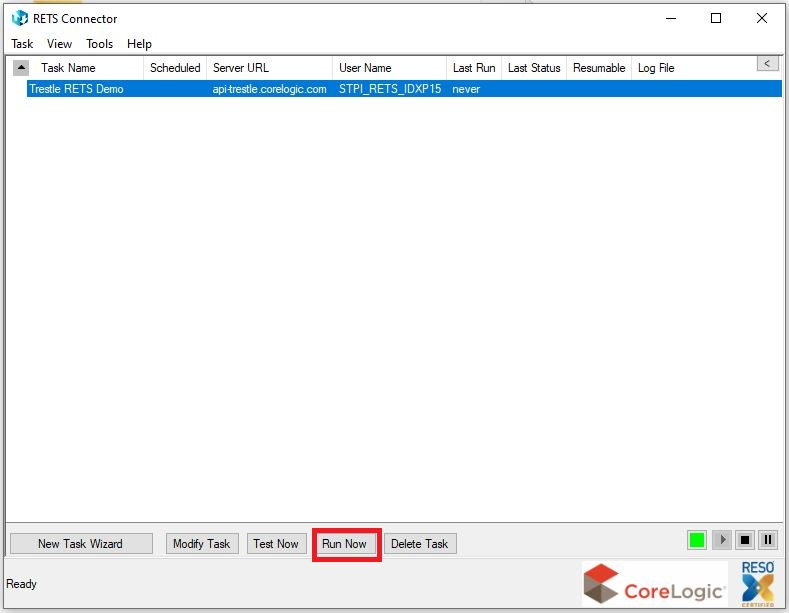This screenshot has height=613, width=789.
Task: Open the Tools menu
Action: point(99,44)
